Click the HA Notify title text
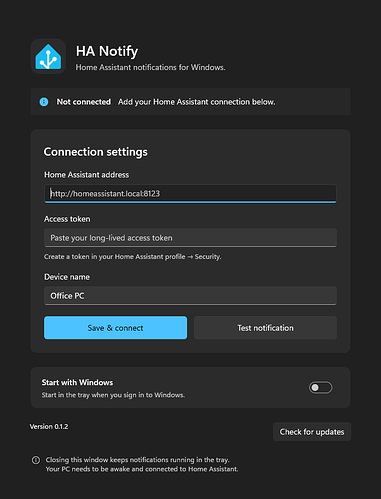The height and width of the screenshot is (499, 381). (107, 51)
